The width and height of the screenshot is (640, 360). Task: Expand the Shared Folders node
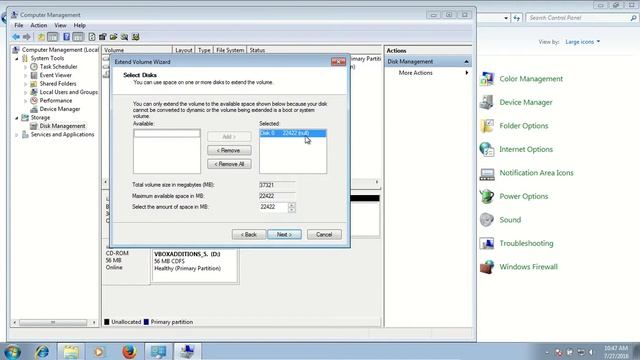(26, 84)
